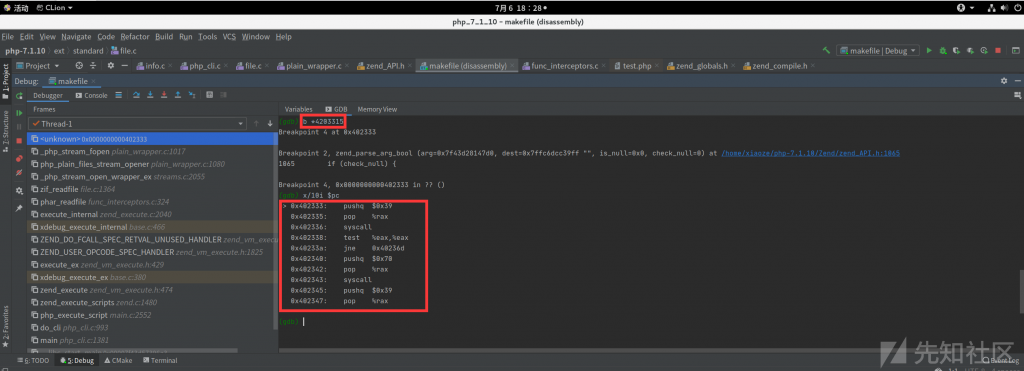
Task: Switch to the test.php editor tab
Action: 637,66
